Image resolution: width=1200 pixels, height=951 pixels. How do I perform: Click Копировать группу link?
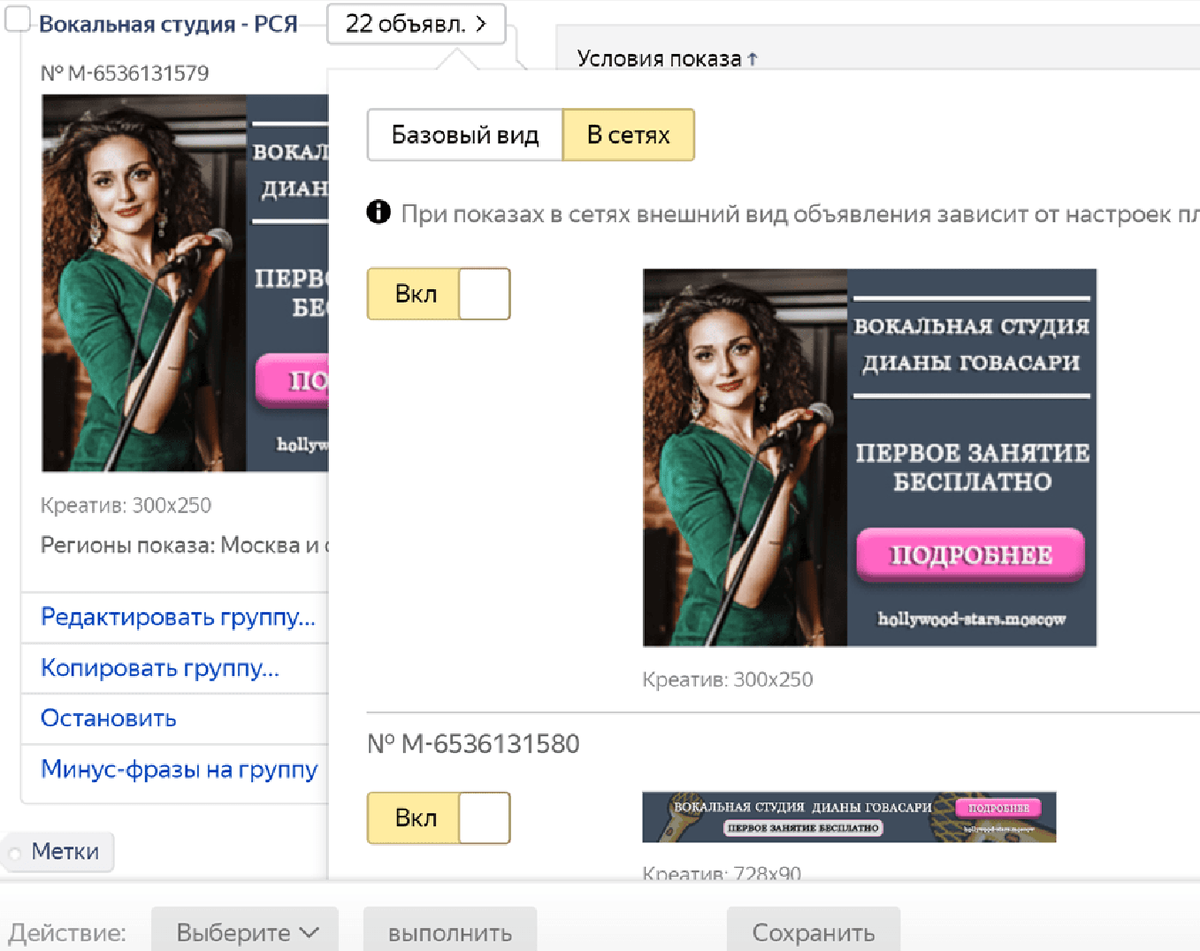pyautogui.click(x=160, y=667)
